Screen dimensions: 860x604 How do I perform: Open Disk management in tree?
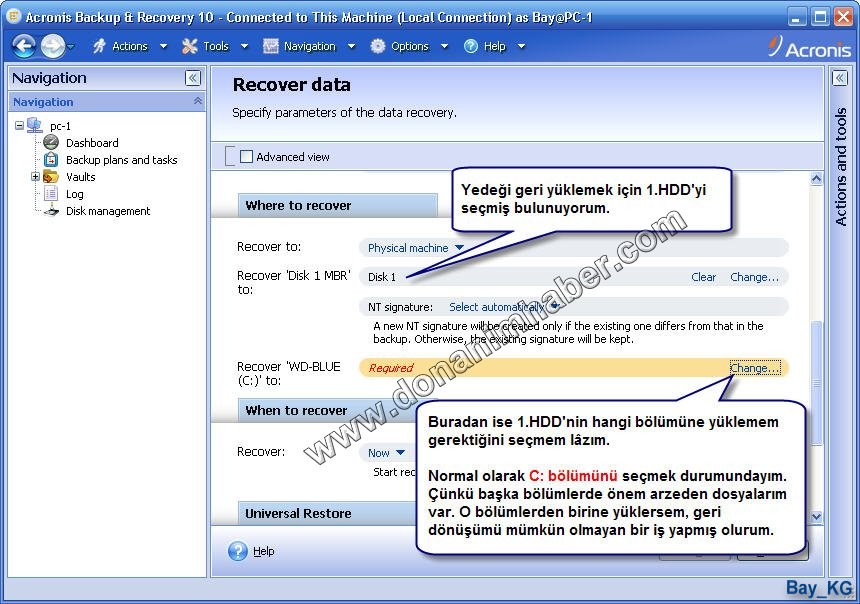[x=108, y=211]
